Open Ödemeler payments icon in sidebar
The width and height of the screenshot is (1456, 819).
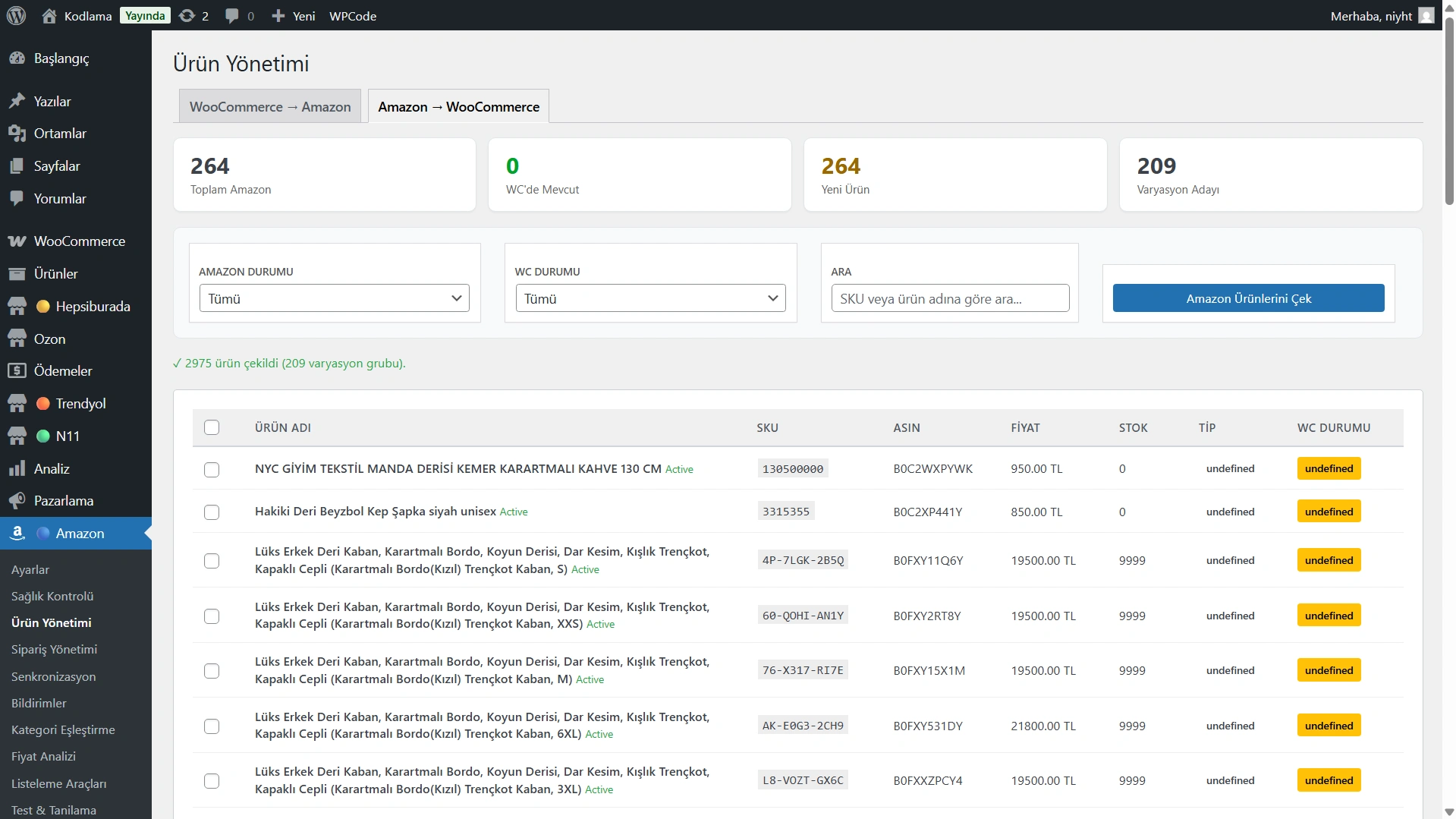(17, 371)
